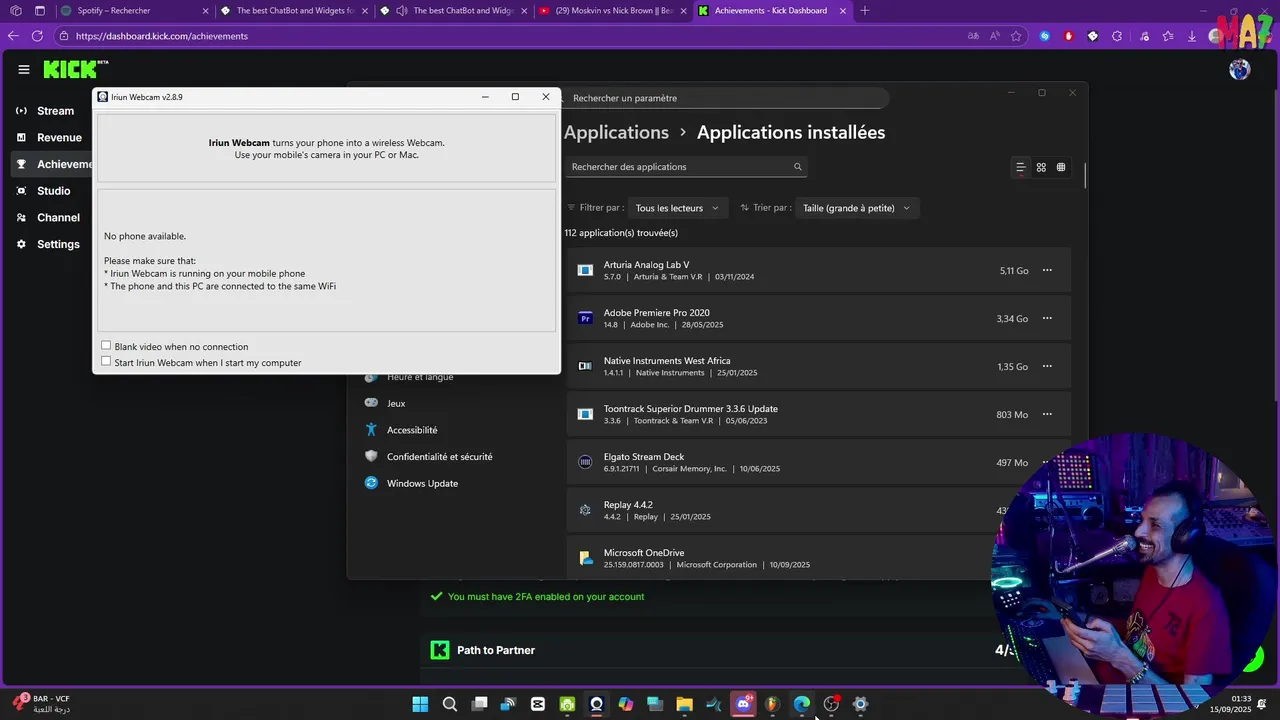Open OBS Studio from the taskbar
Viewport: 1280px width, 720px height.
(831, 704)
